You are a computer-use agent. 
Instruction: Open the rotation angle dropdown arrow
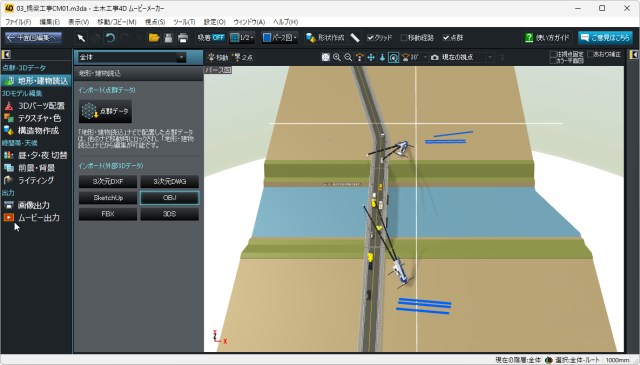pos(424,58)
